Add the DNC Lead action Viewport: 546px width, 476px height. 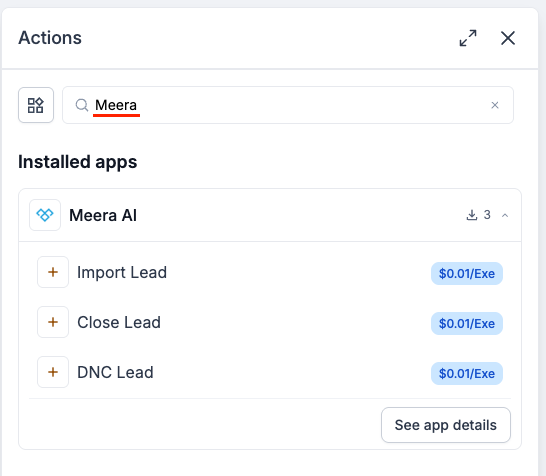tap(53, 372)
